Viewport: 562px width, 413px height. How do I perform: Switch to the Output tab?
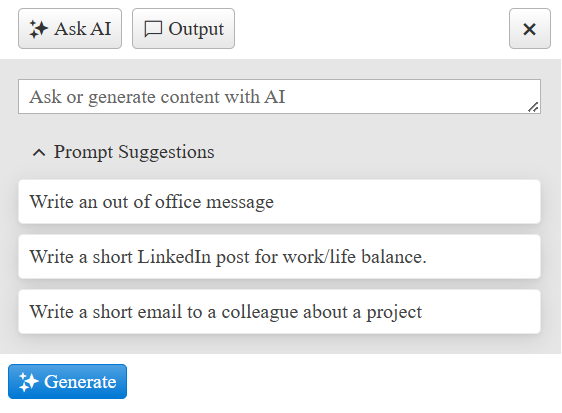(183, 29)
